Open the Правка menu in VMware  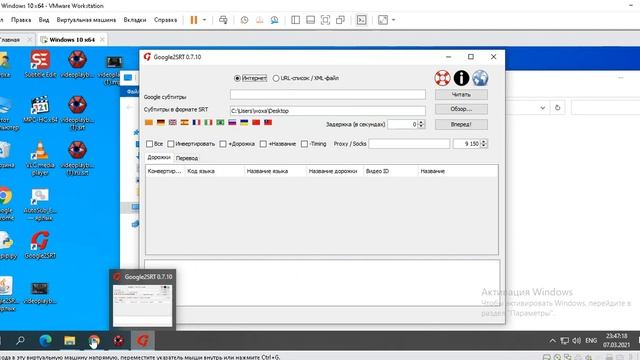(x=21, y=20)
